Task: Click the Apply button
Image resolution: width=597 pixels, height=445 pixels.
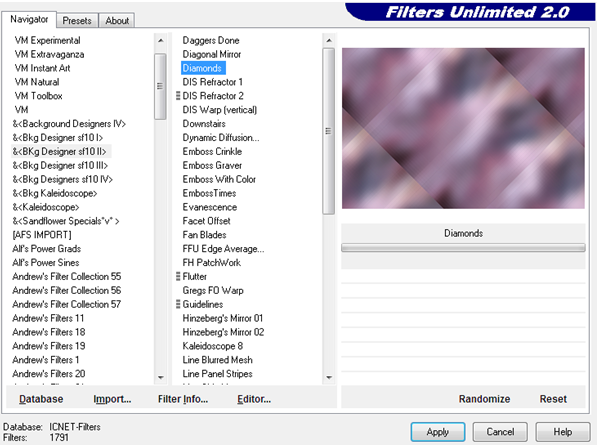Action: click(x=438, y=432)
